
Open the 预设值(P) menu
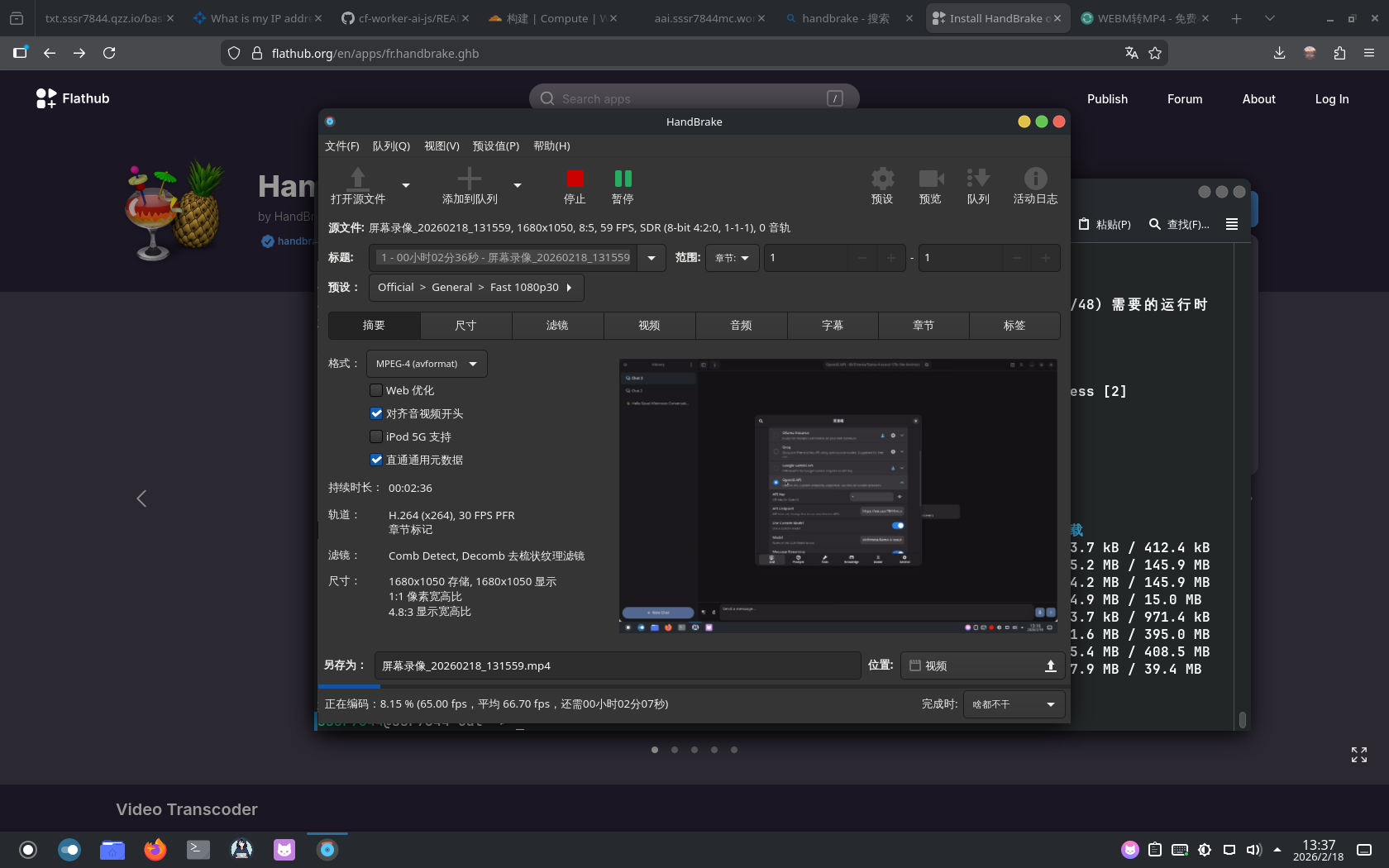(496, 146)
